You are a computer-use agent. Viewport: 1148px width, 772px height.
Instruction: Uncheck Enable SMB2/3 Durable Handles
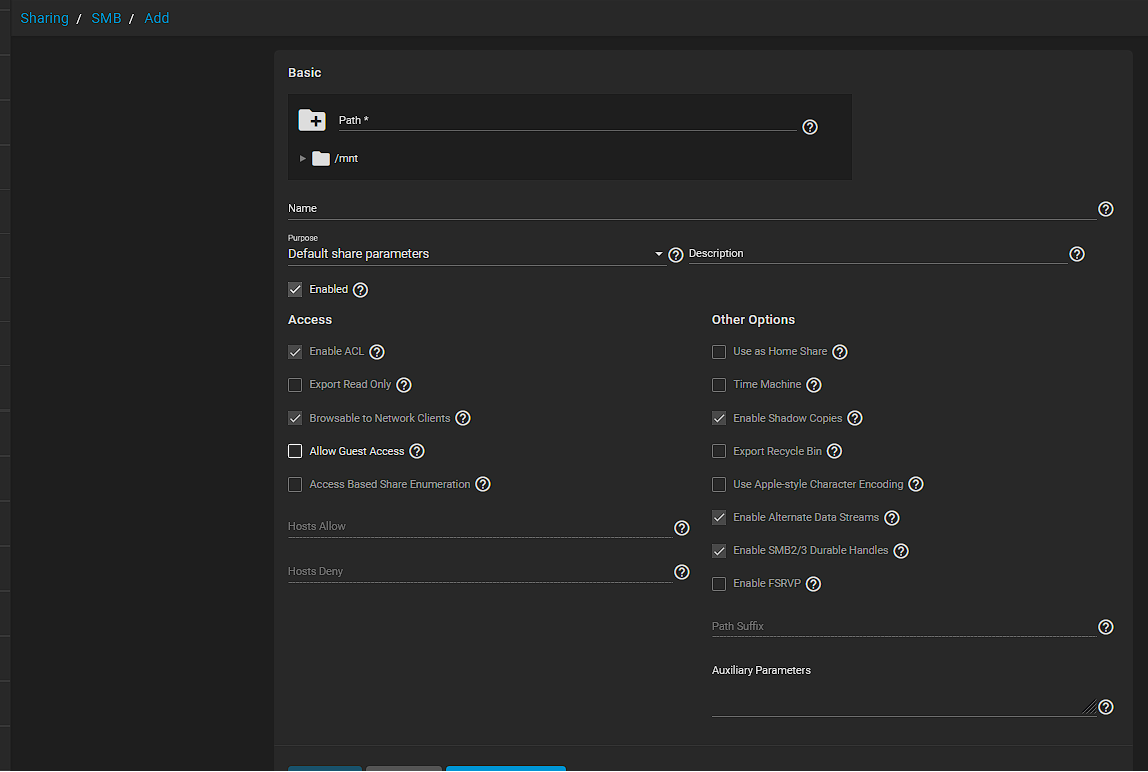[x=719, y=551]
